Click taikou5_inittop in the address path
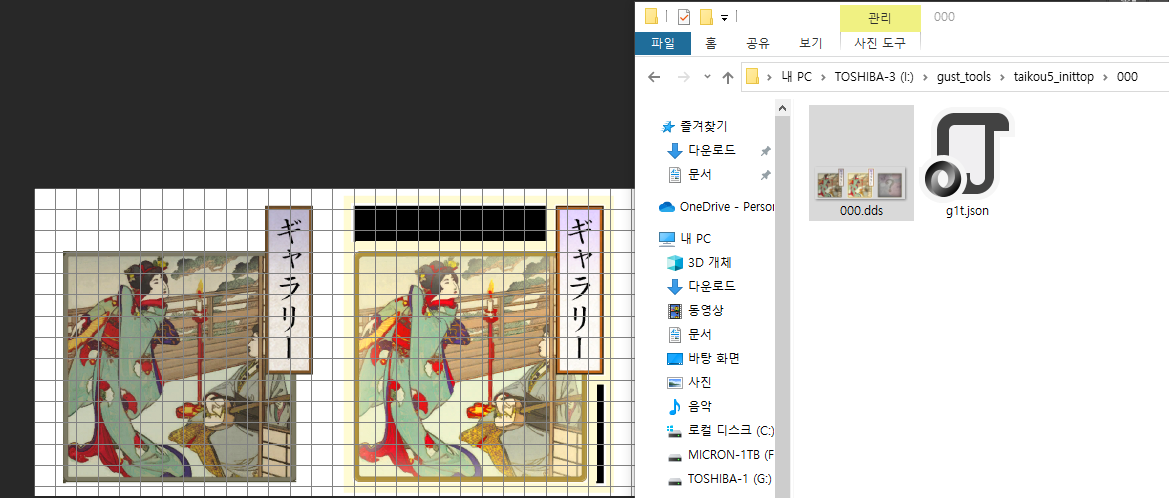This screenshot has height=498, width=1169. pyautogui.click(x=1053, y=77)
